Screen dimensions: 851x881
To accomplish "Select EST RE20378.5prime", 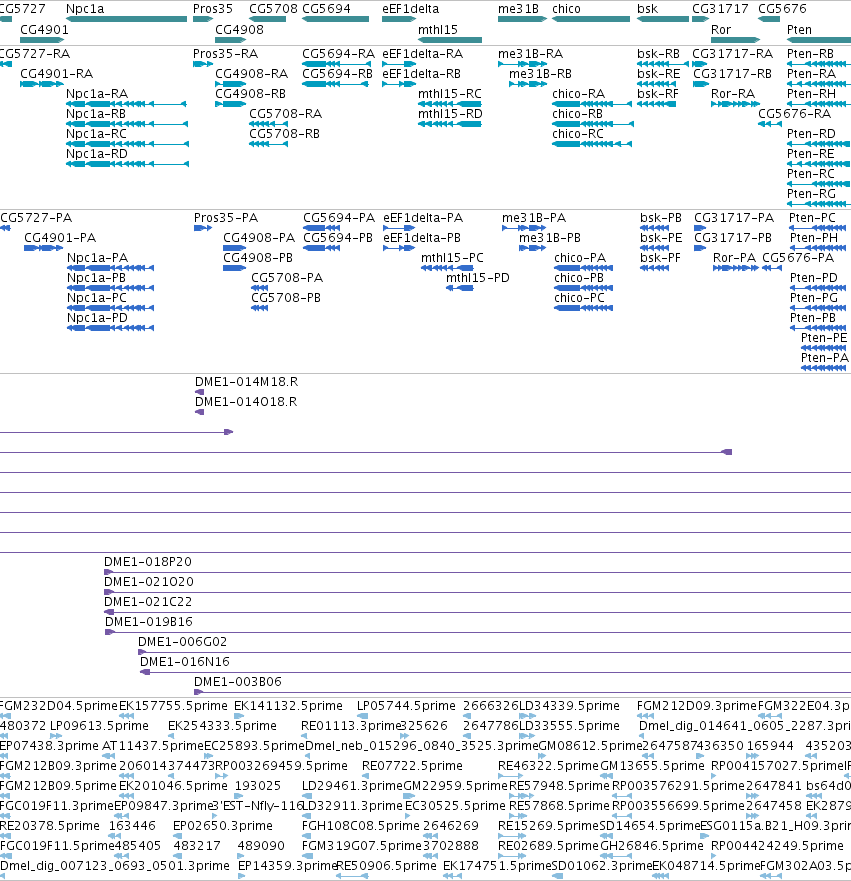I will tap(50, 826).
